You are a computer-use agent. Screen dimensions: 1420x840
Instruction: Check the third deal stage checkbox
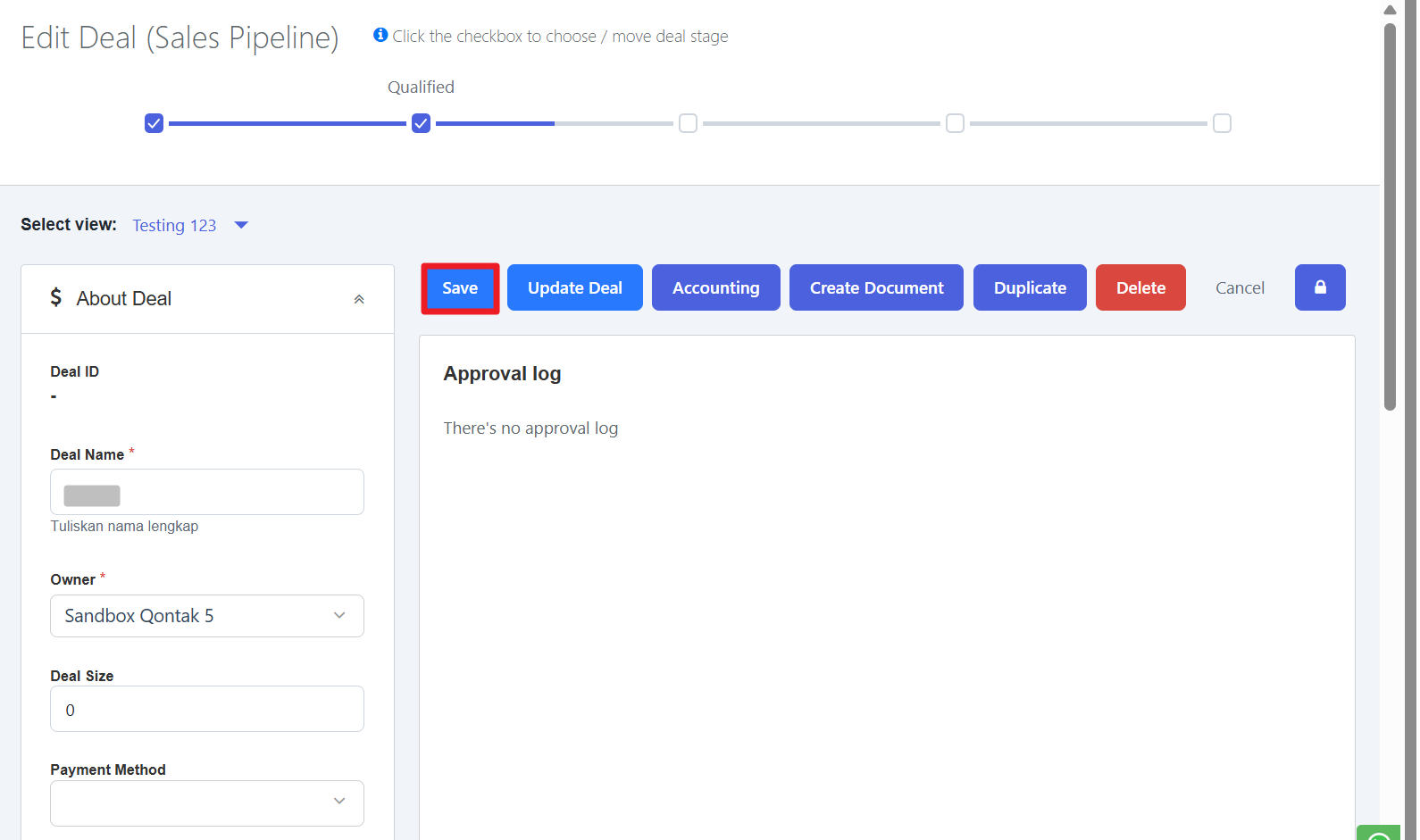click(x=688, y=123)
